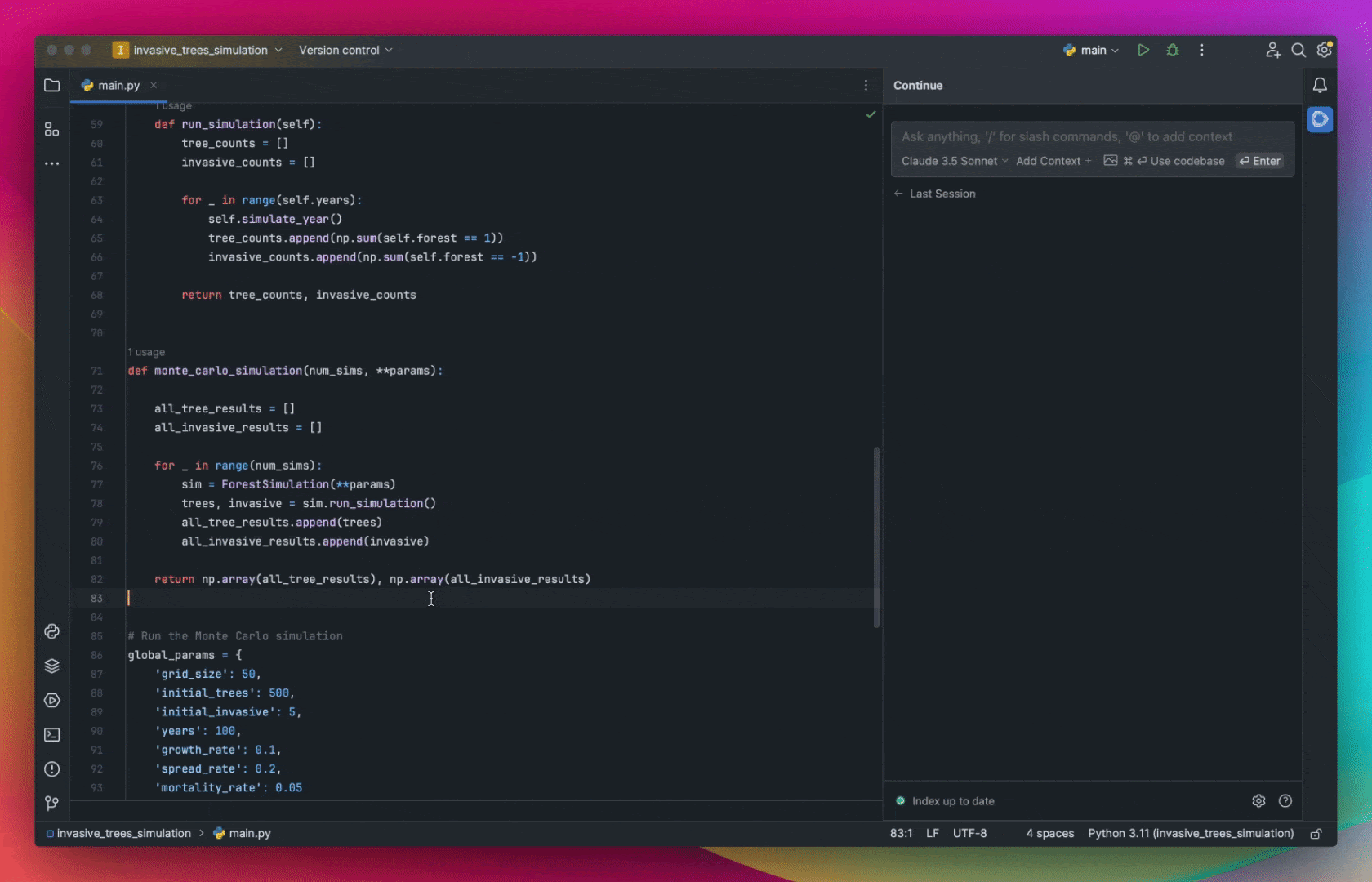Click the Last Session link

pyautogui.click(x=942, y=194)
